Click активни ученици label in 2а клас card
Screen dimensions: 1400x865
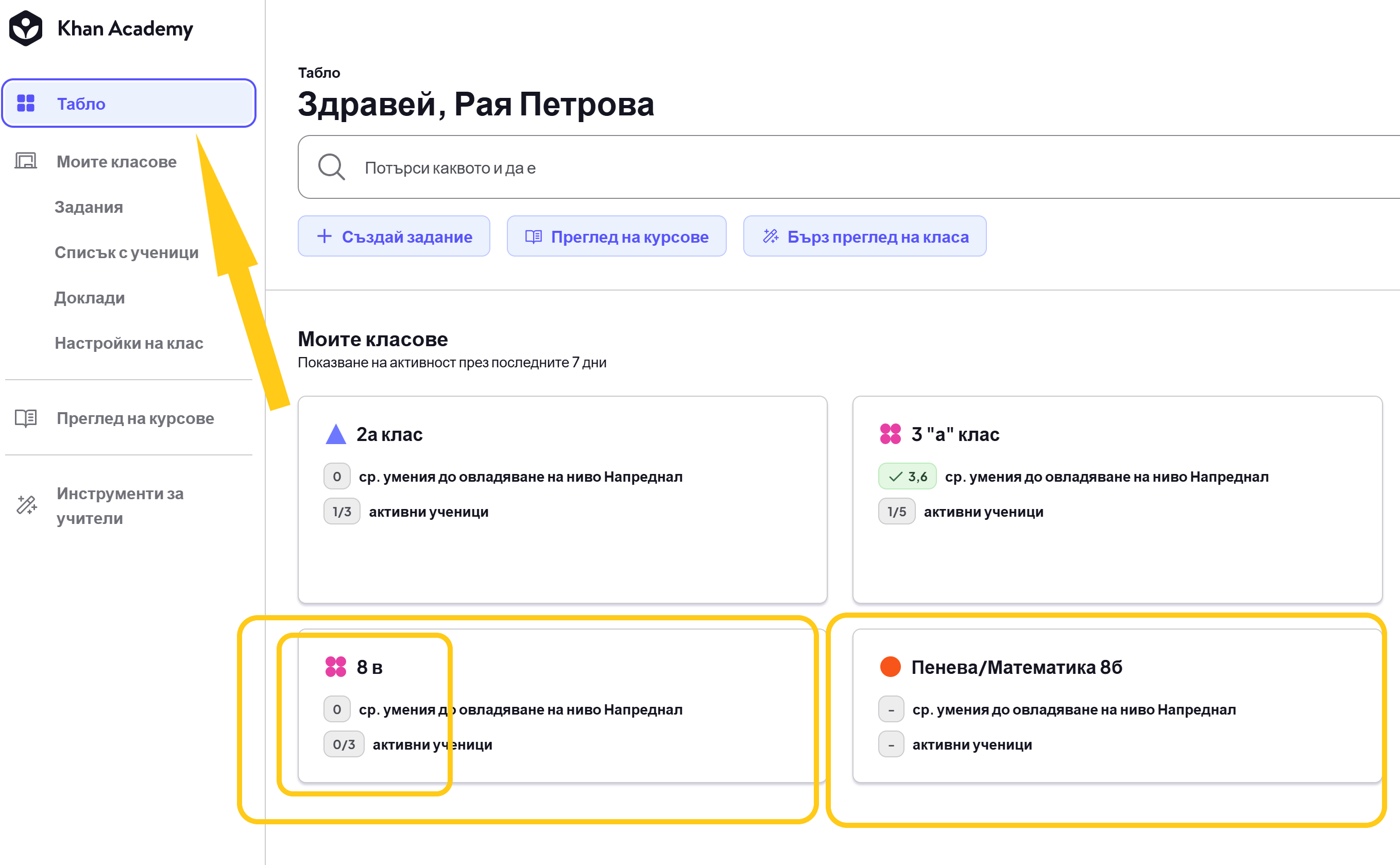[429, 512]
